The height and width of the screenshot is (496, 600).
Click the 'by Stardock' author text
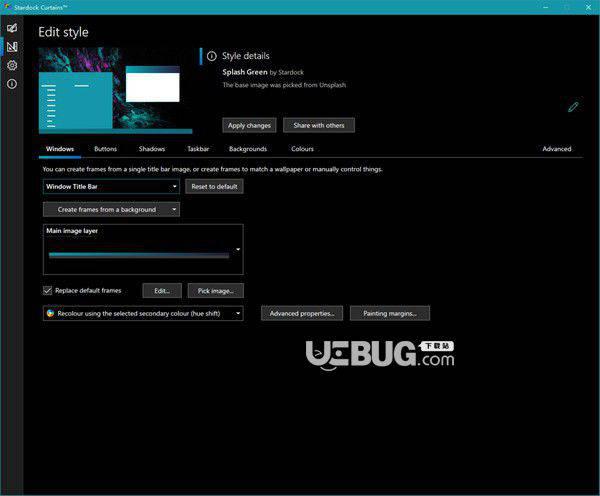(x=287, y=72)
